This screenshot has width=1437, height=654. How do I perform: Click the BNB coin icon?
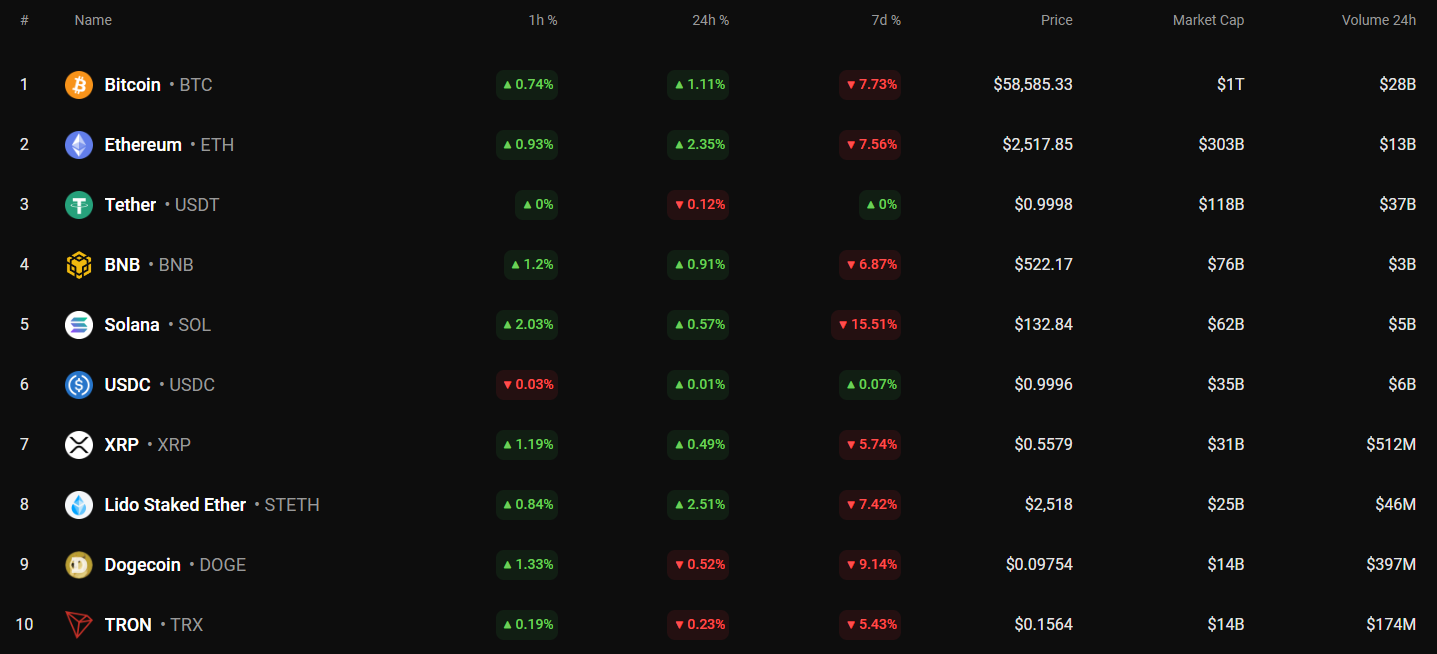coord(79,265)
